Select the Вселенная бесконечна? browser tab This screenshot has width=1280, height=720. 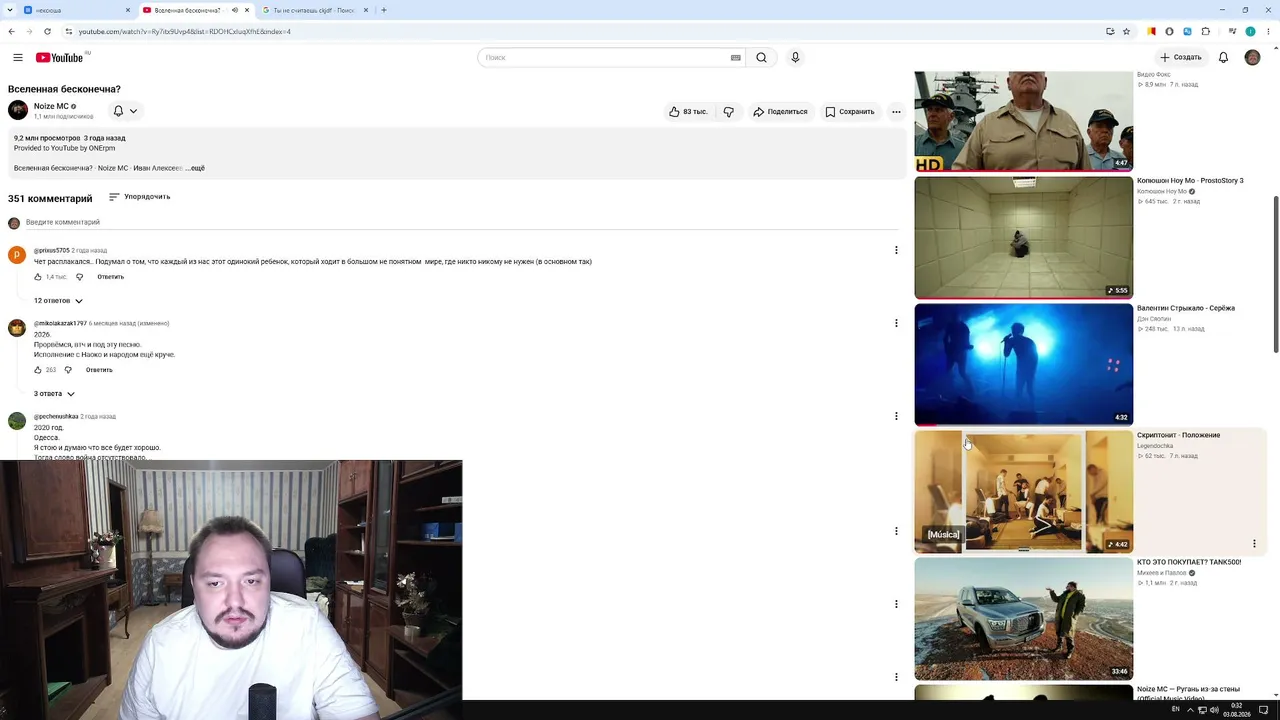196,10
